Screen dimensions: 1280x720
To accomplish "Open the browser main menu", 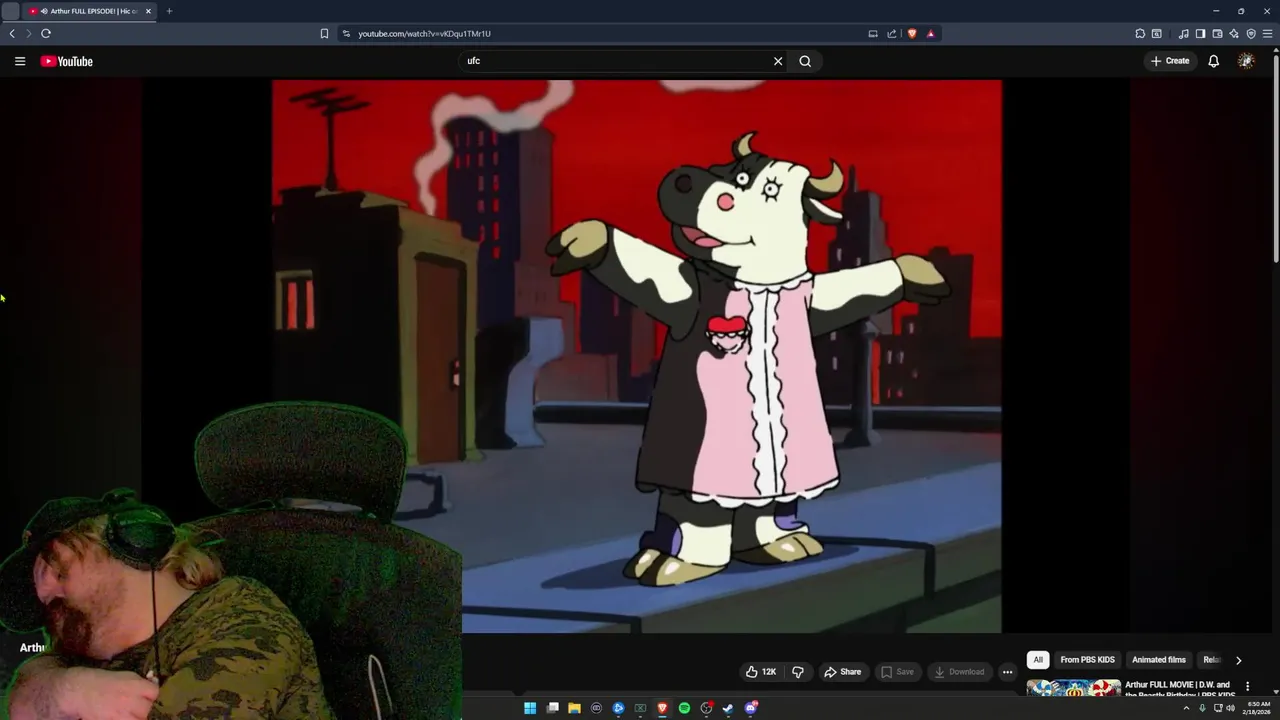I will (x=1267, y=33).
